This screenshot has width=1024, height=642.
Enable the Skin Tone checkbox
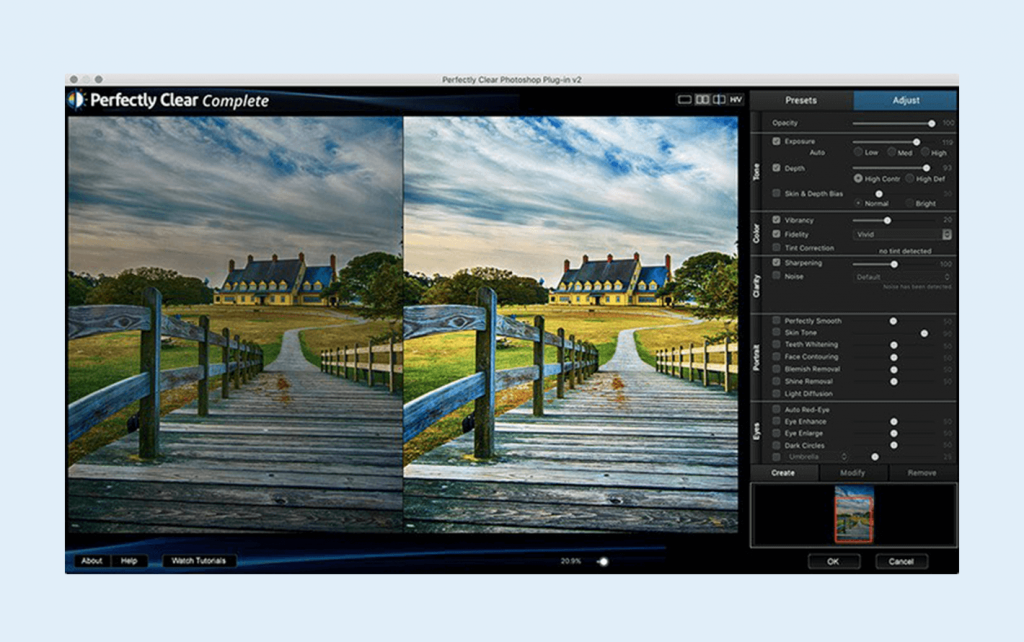coord(776,332)
